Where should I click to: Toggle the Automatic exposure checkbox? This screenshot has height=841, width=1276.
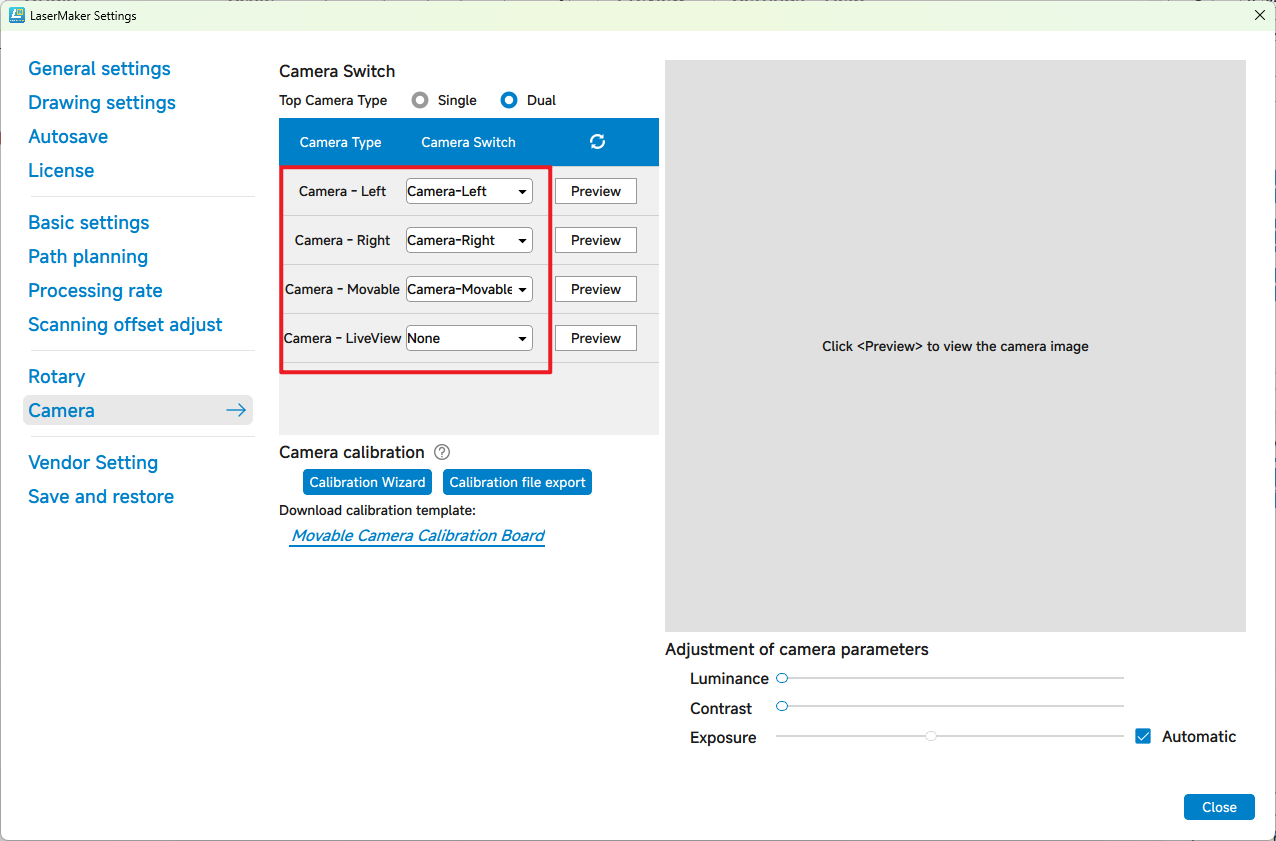coord(1144,737)
